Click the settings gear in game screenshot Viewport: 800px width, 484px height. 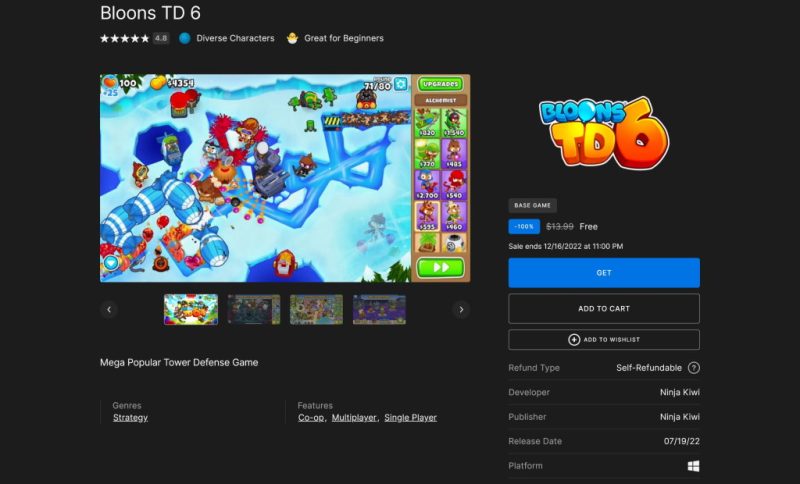tap(401, 84)
